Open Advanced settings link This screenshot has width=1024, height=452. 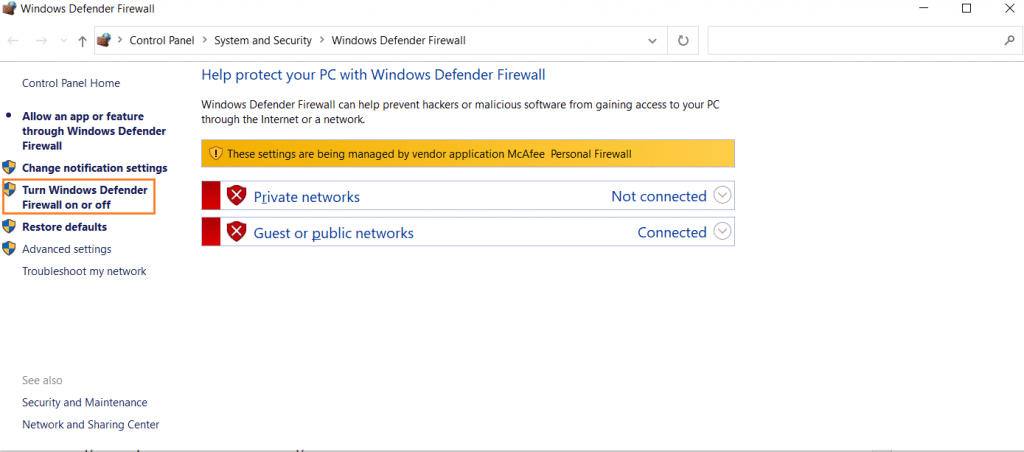pos(66,249)
